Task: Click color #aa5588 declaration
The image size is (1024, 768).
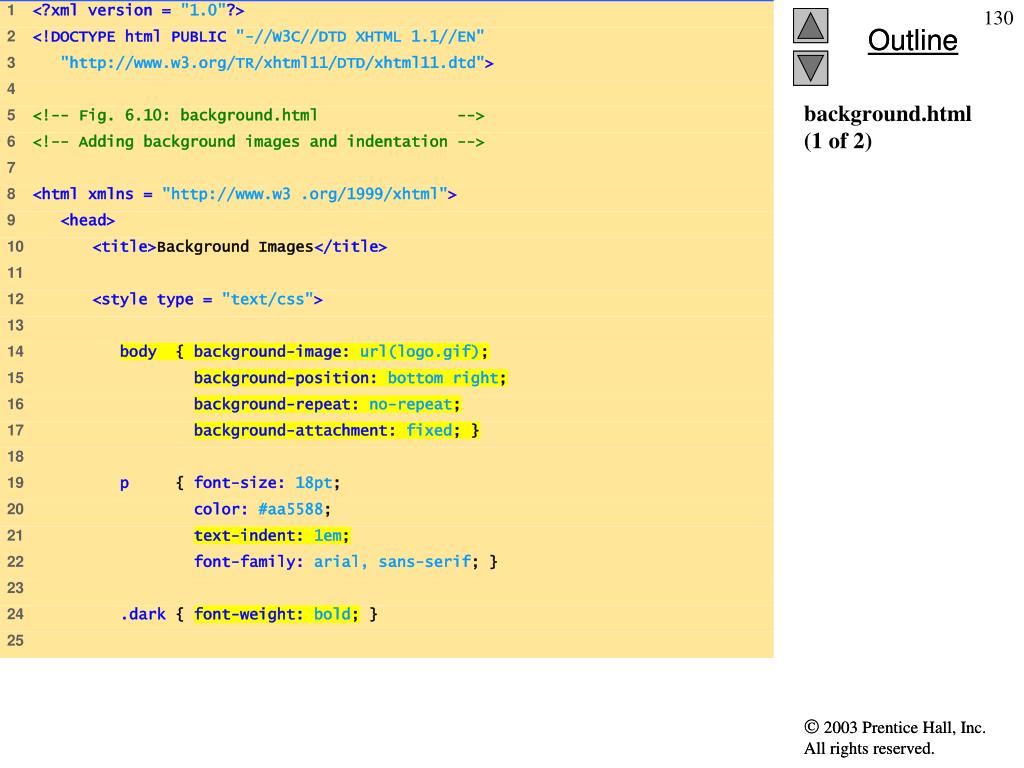Action: point(263,509)
